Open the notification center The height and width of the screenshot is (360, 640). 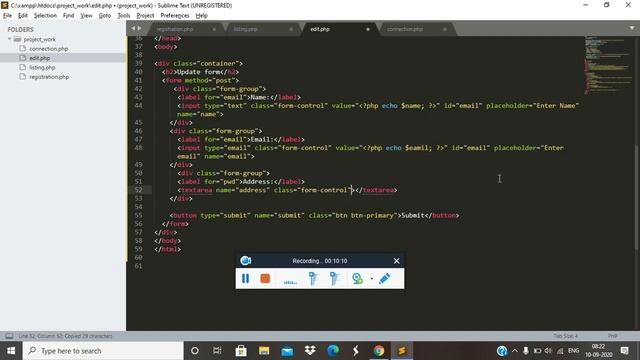point(624,351)
